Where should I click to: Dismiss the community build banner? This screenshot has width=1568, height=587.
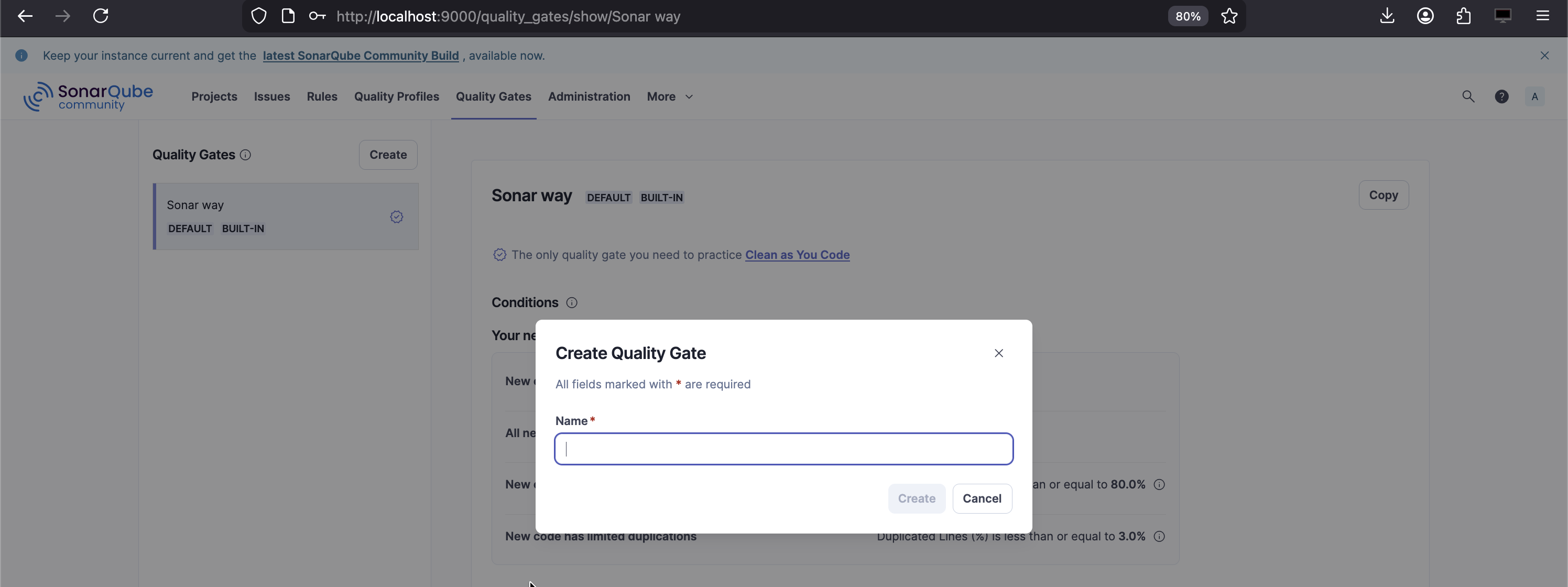point(1544,56)
